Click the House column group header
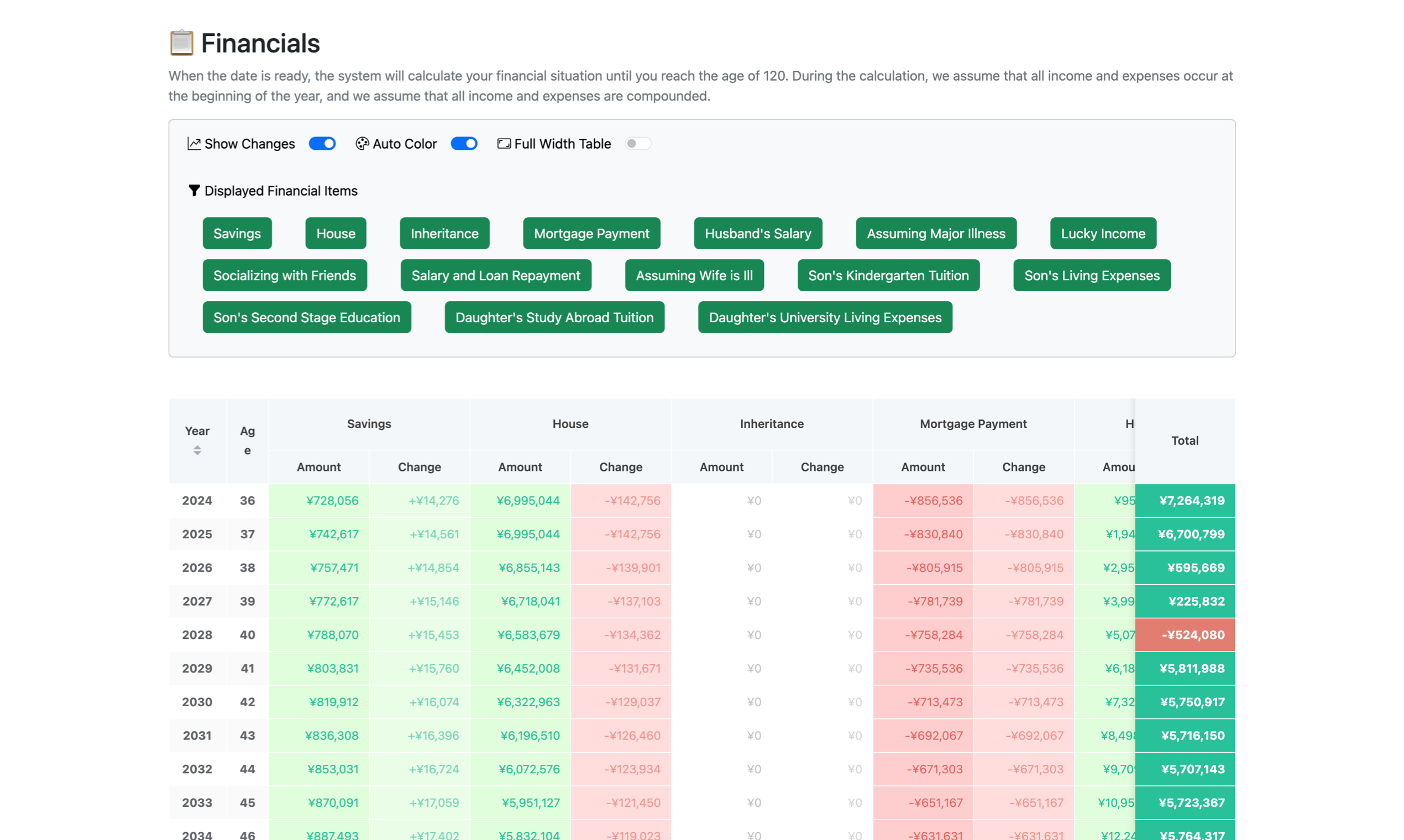 click(x=570, y=424)
